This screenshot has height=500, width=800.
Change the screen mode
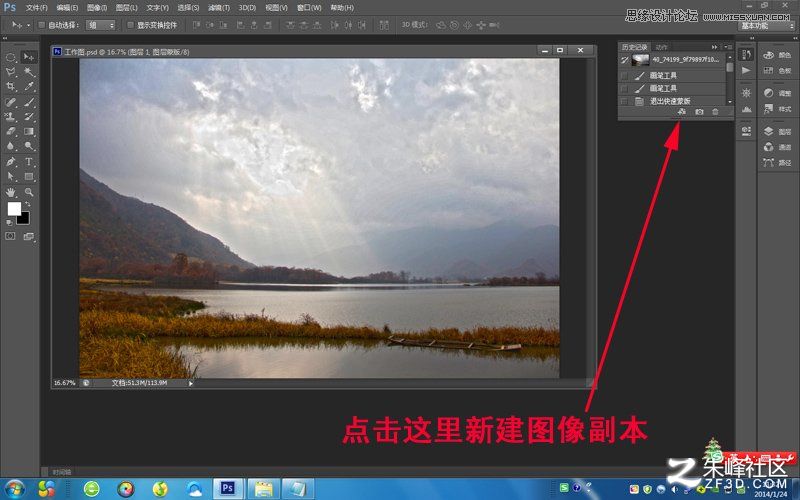click(29, 236)
